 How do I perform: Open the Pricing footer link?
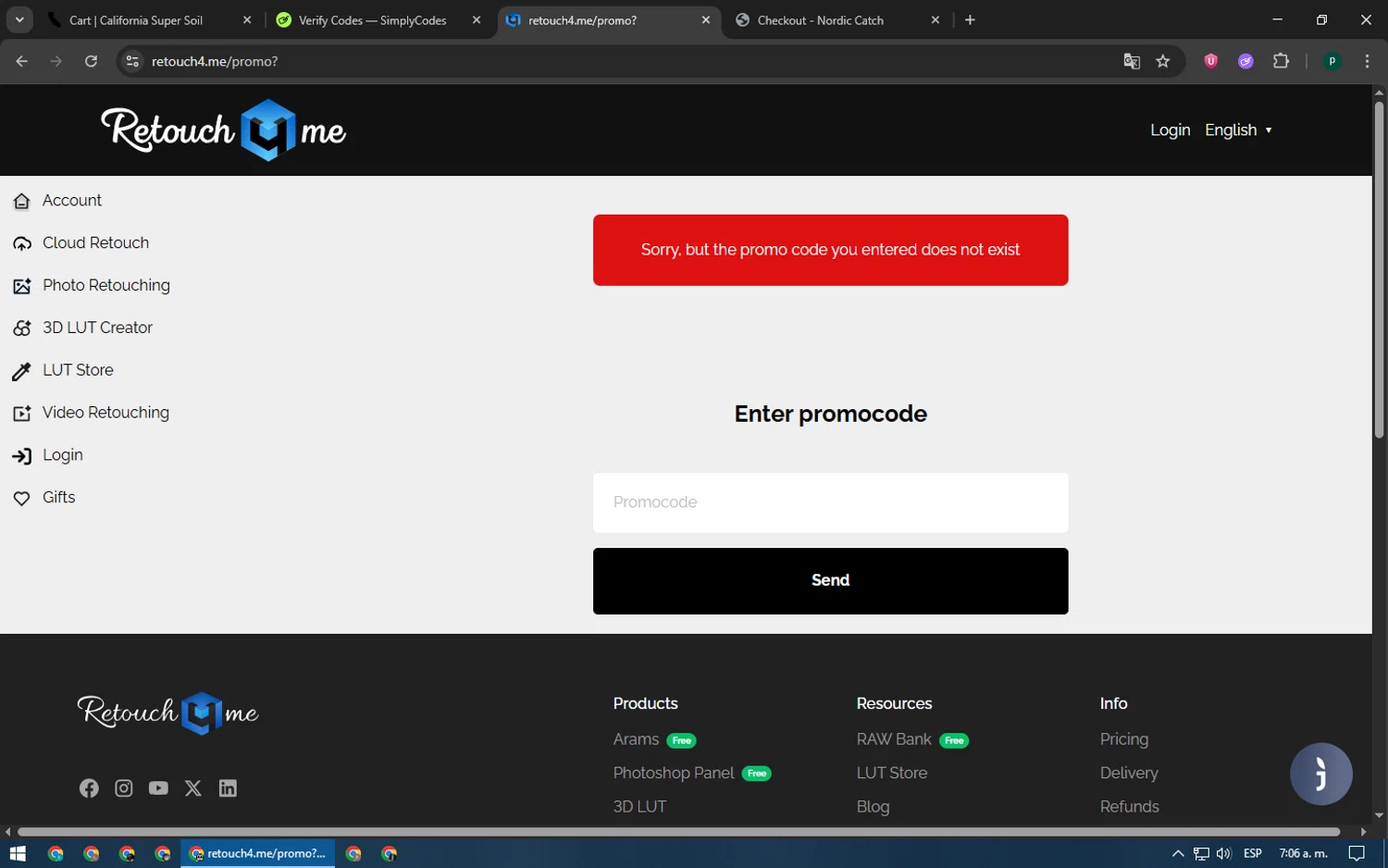pos(1124,739)
